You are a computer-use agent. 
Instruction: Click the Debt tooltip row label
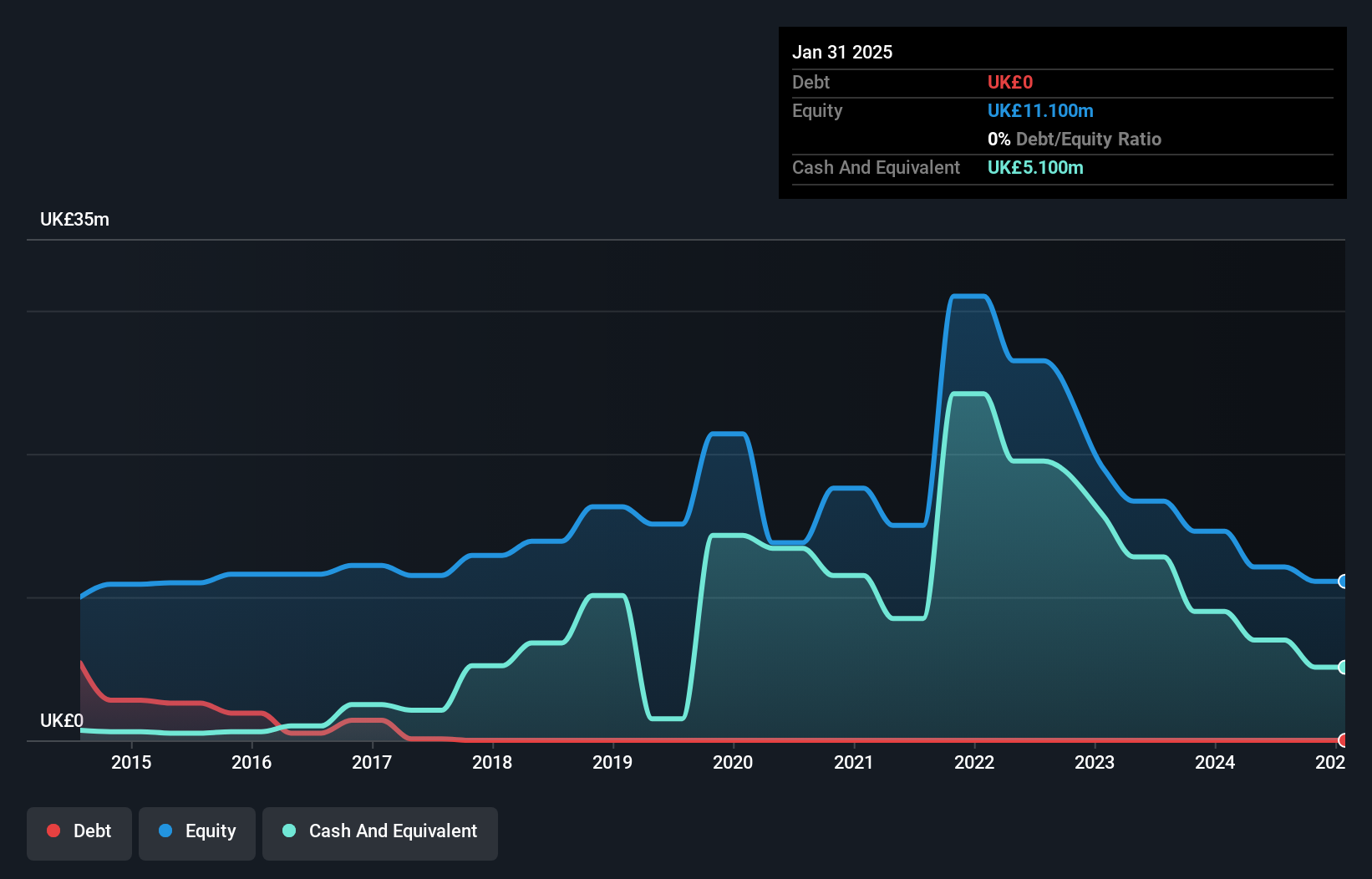point(810,82)
